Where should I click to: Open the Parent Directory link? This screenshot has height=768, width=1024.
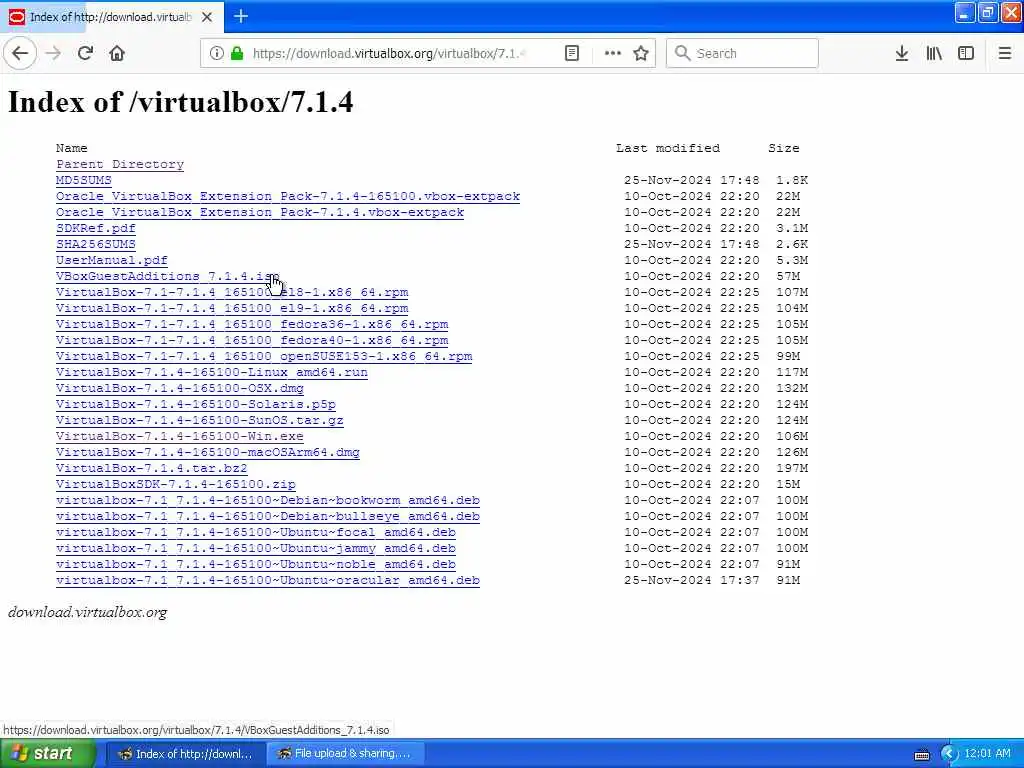pyautogui.click(x=120, y=165)
